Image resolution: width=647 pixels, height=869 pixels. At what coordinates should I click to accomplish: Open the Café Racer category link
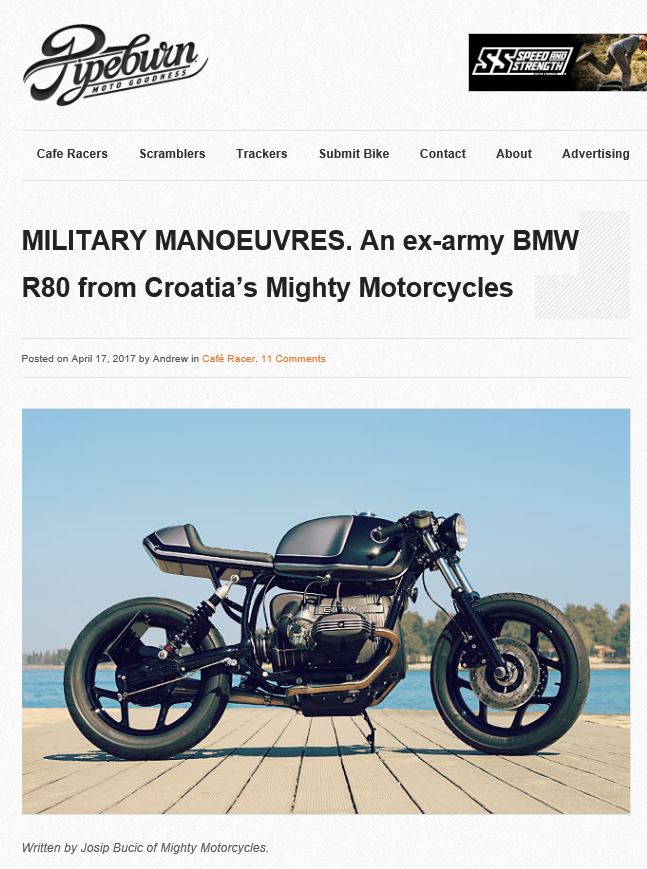(x=228, y=359)
